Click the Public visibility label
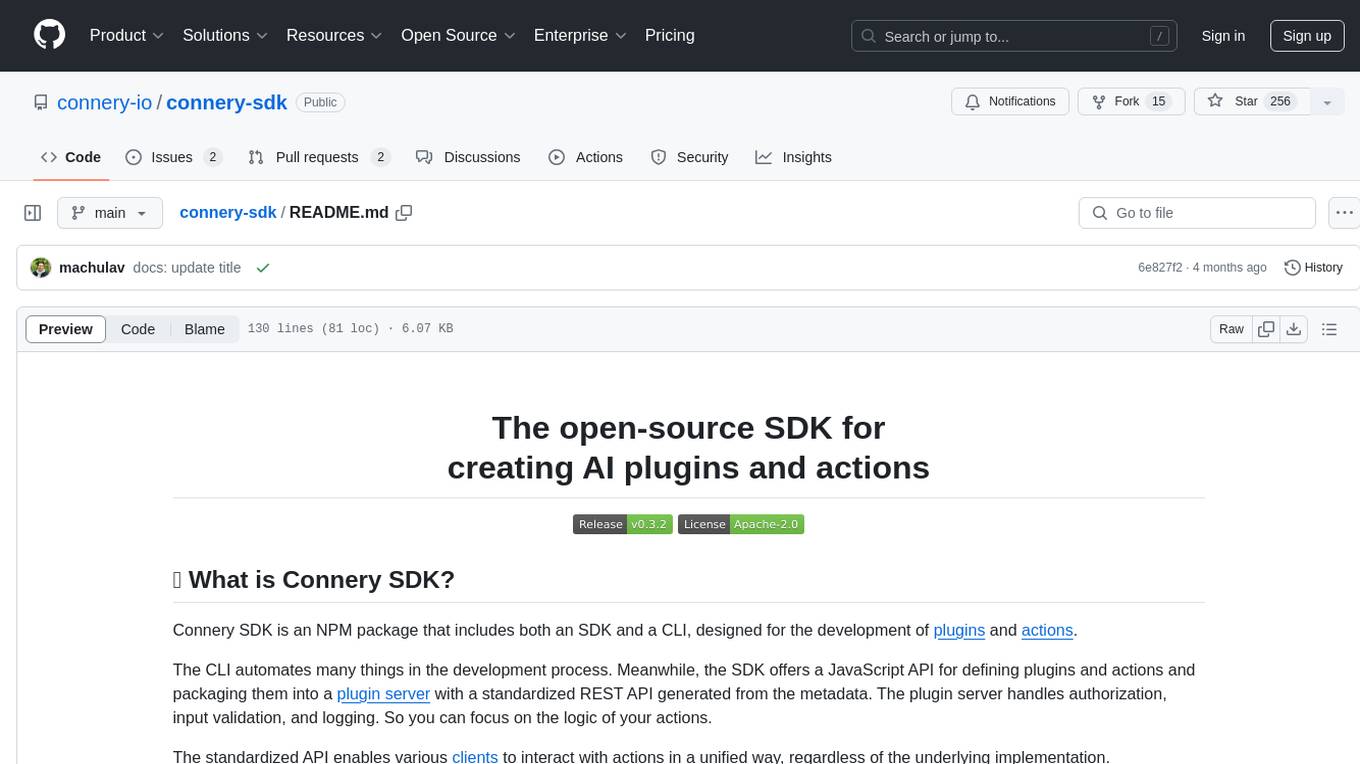Viewport: 1360px width, 764px height. click(x=320, y=102)
